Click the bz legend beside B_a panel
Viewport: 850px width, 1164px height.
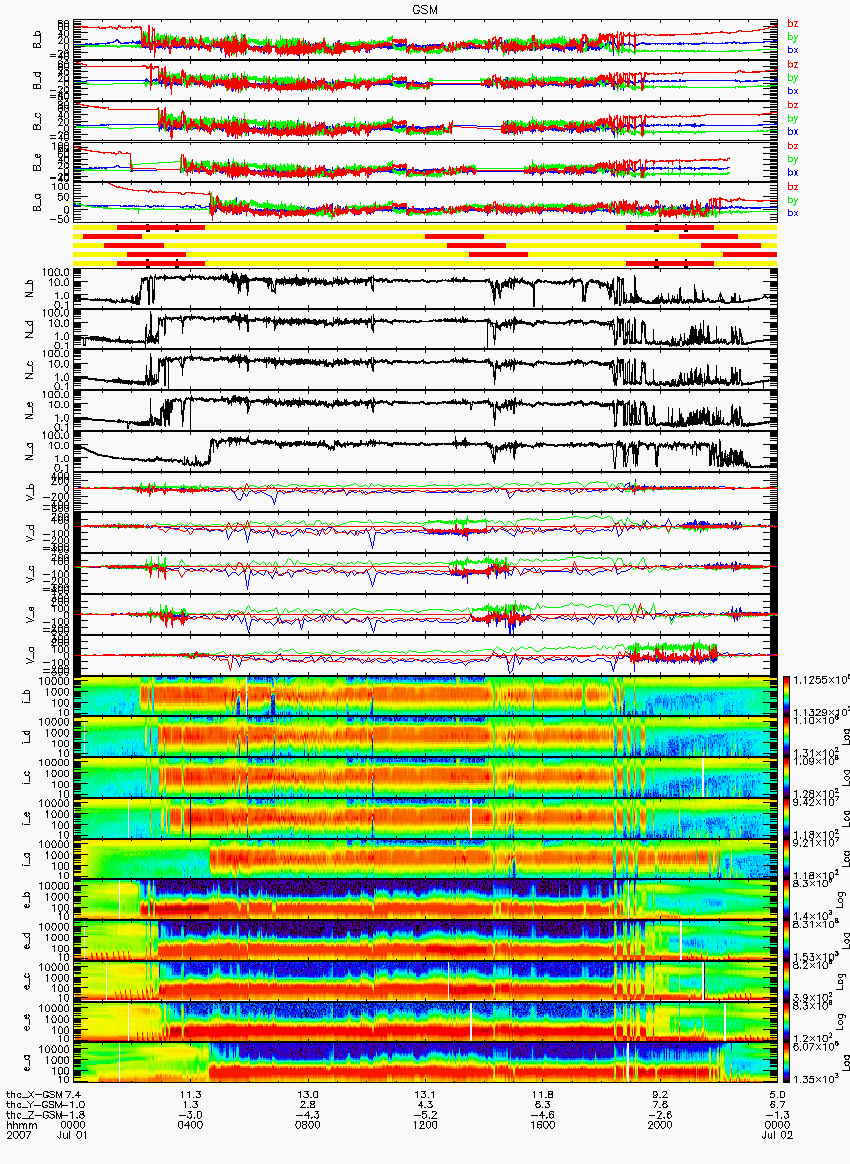793,186
